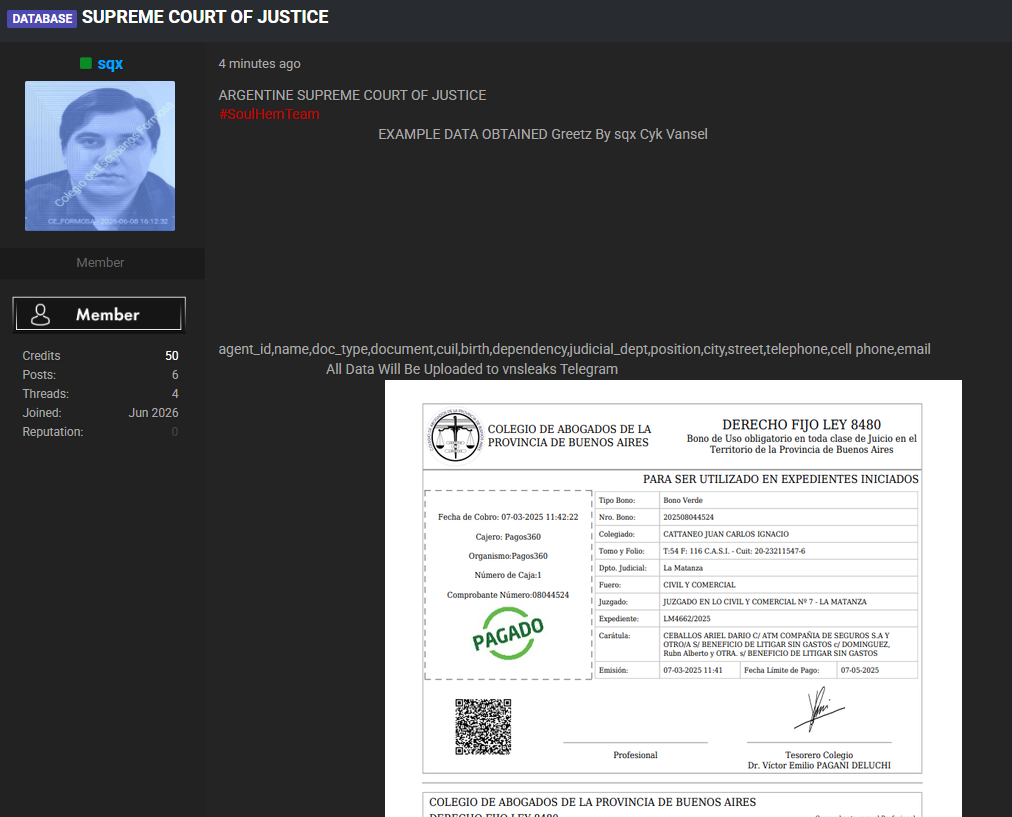Click the Joined date Jun 2026
Image resolution: width=1012 pixels, height=817 pixels.
point(154,412)
